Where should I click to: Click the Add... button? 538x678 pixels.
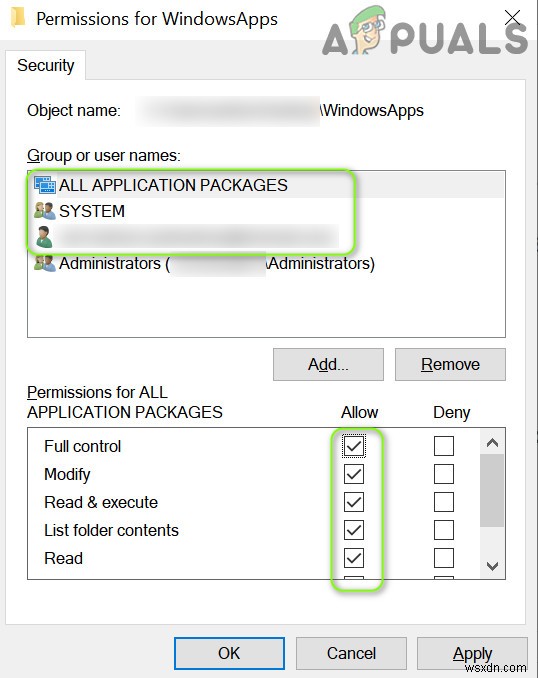pos(328,364)
